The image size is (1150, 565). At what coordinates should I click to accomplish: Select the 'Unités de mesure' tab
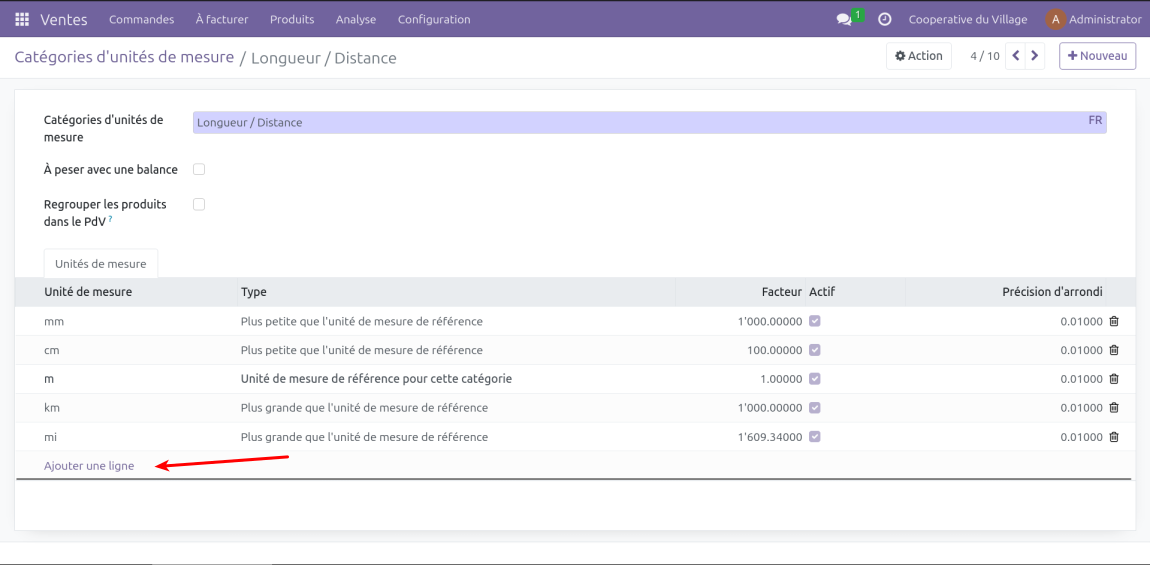click(100, 264)
